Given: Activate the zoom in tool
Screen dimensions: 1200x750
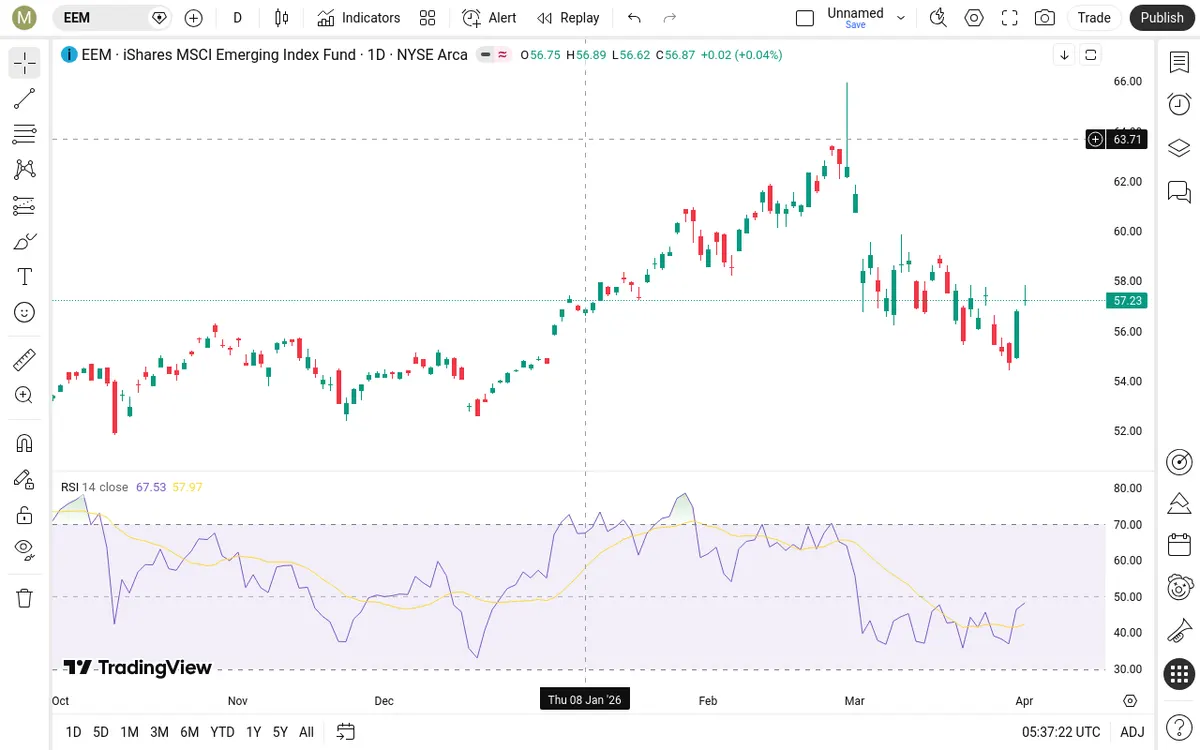Looking at the screenshot, I should coord(25,395).
